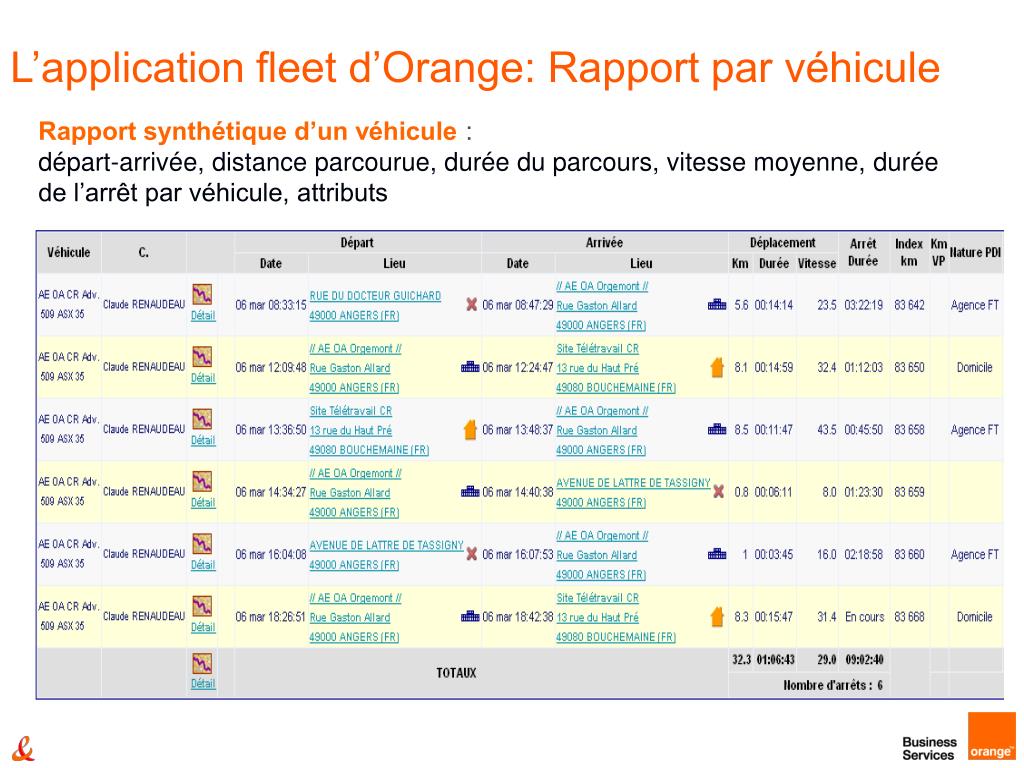
Task: Open the map icon for the 12:09:48 trip
Action: (x=202, y=357)
